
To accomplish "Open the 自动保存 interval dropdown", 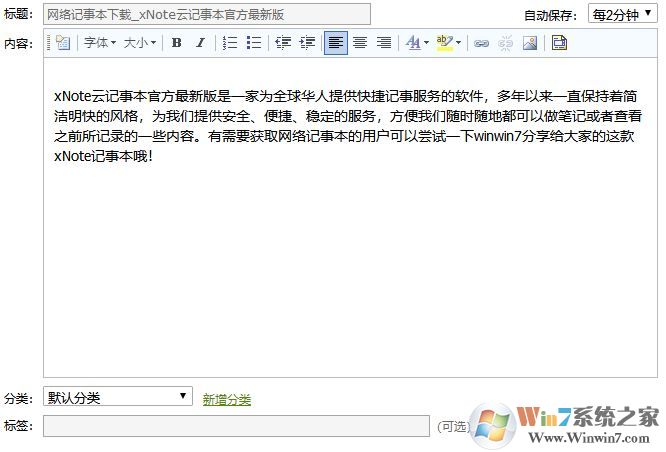I will click(x=622, y=14).
